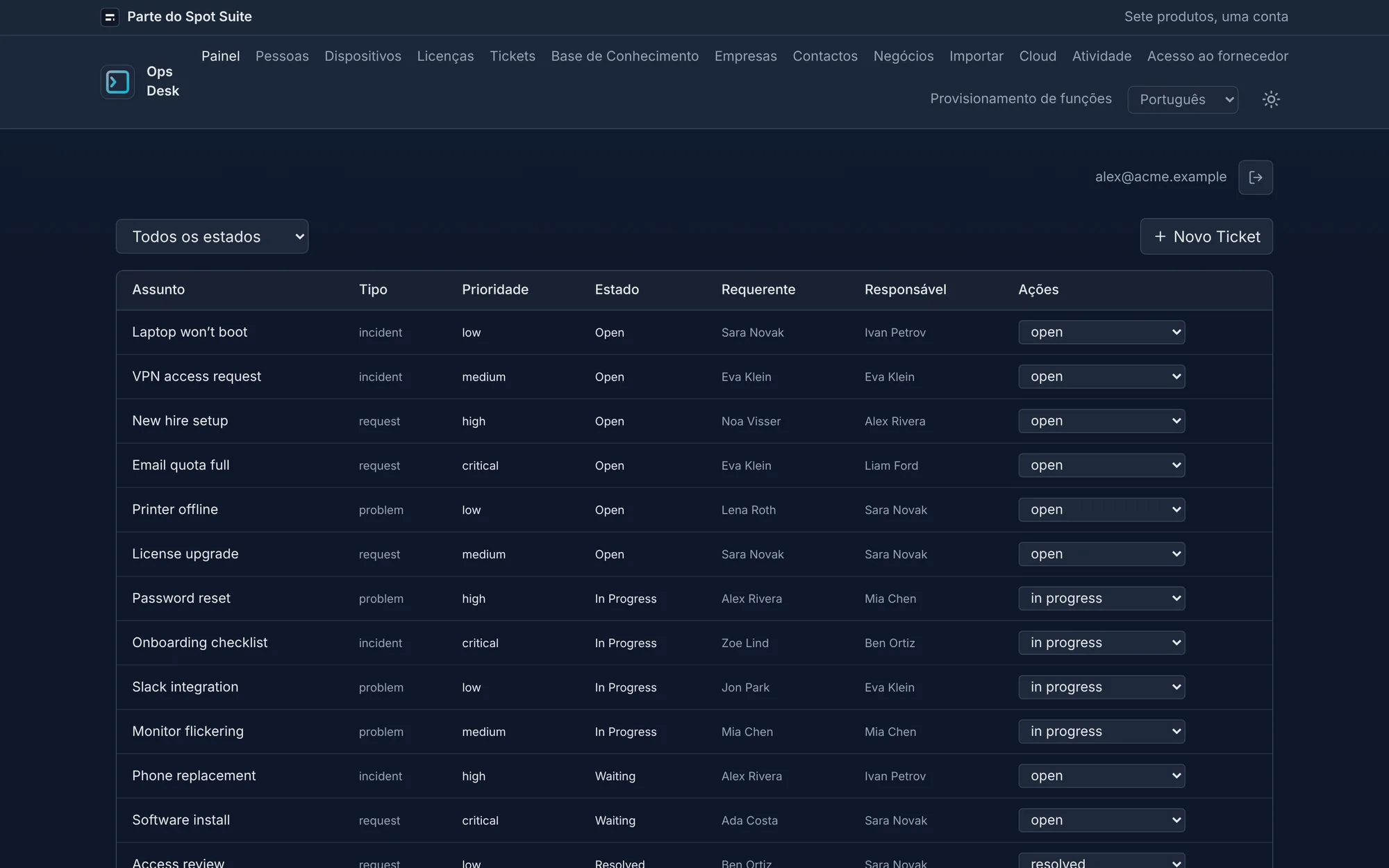Click the Onboarding checklist subject
This screenshot has height=868, width=1389.
coord(200,643)
